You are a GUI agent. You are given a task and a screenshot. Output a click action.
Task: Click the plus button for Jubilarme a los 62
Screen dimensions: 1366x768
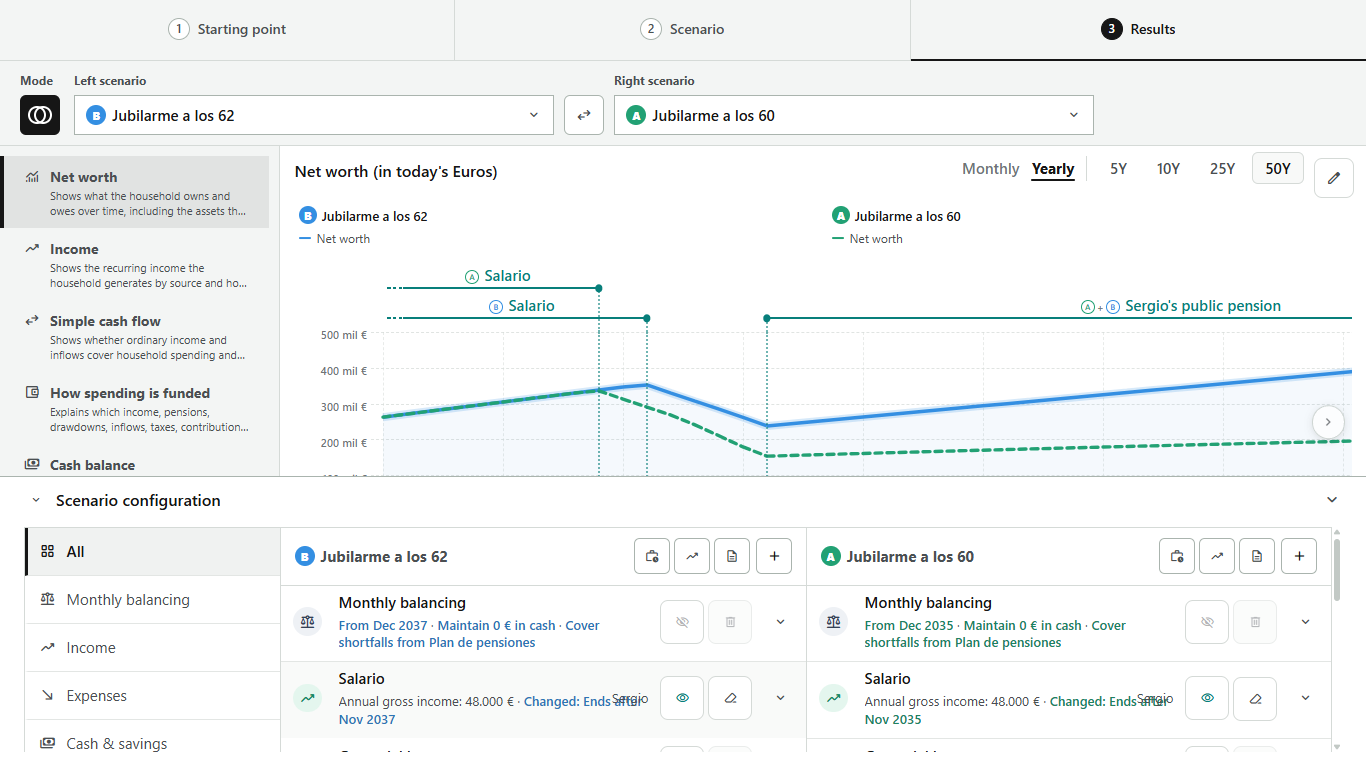coord(774,556)
